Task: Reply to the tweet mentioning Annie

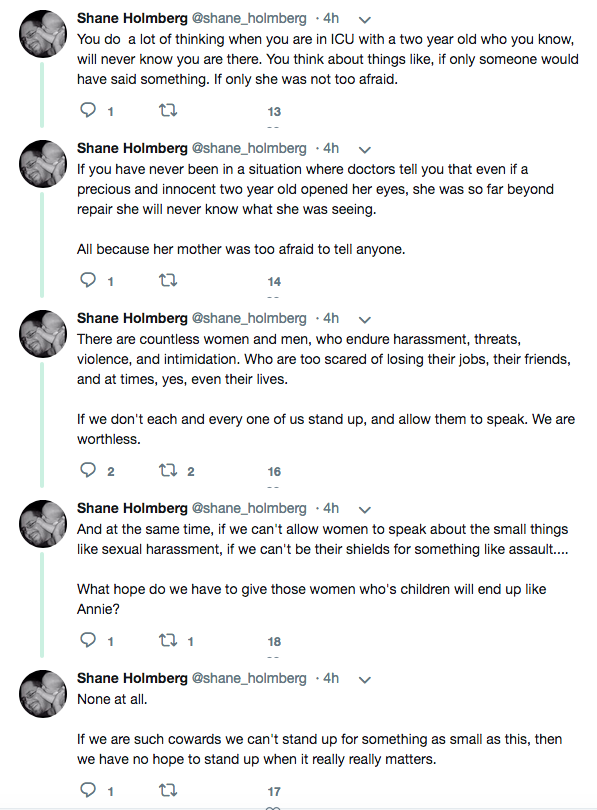Action: (x=88, y=640)
